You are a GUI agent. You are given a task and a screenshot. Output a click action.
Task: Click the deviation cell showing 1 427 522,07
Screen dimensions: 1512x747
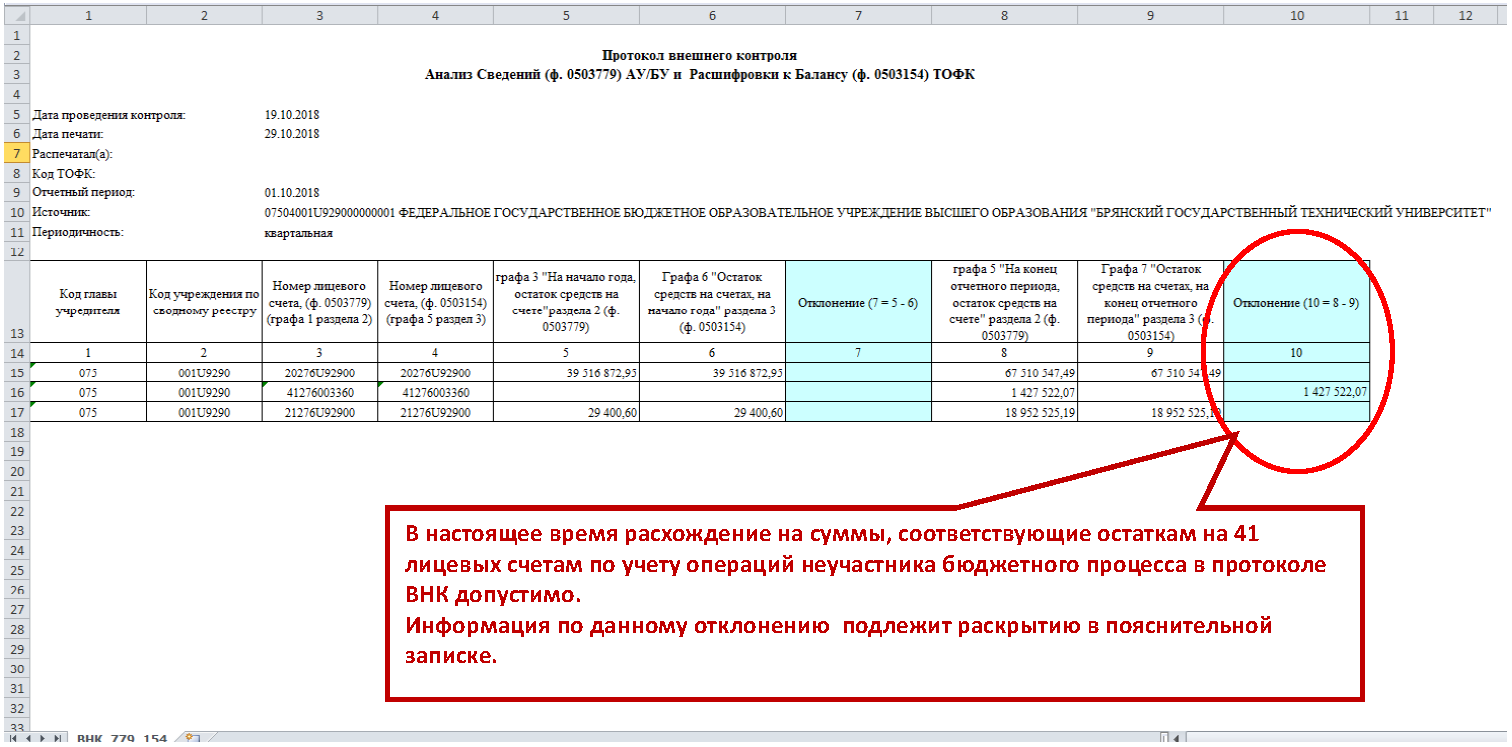pyautogui.click(x=1296, y=392)
